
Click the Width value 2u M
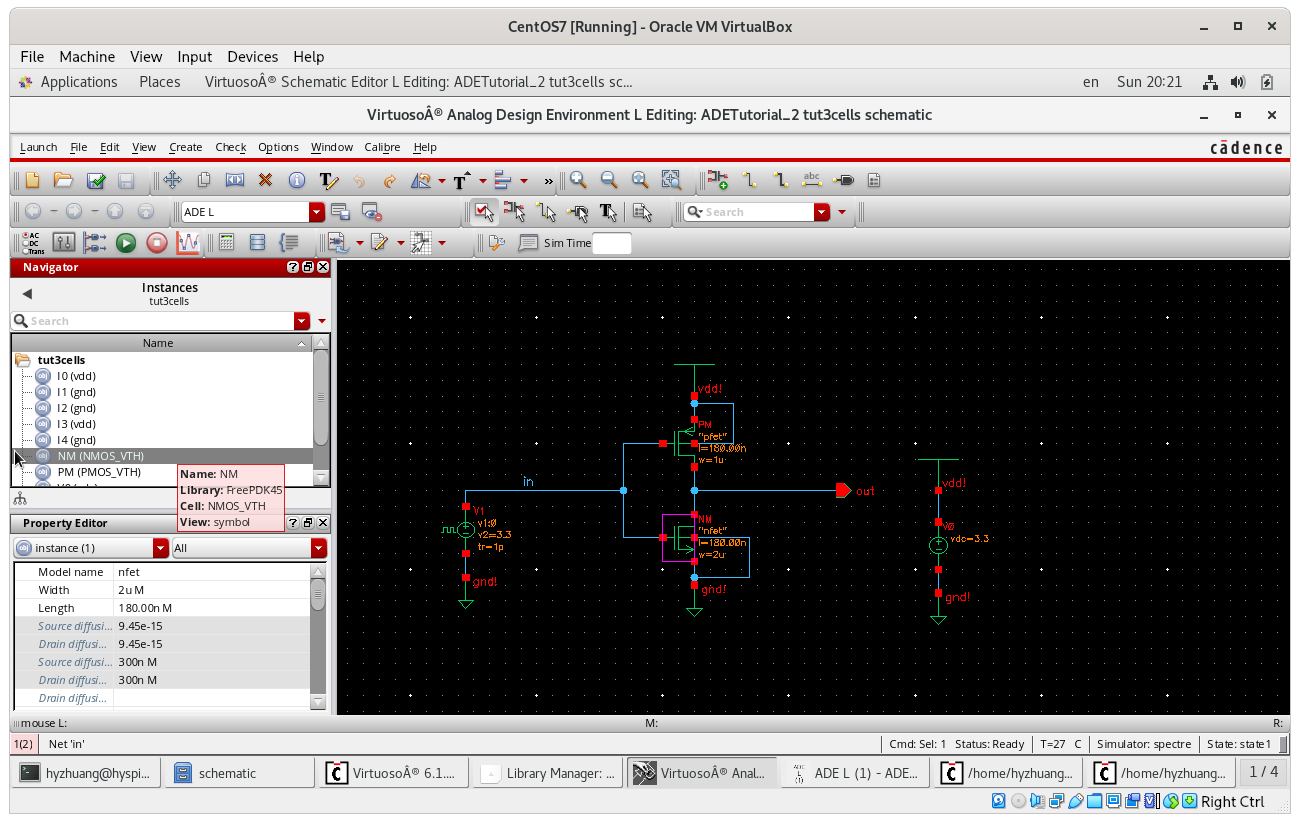point(212,590)
